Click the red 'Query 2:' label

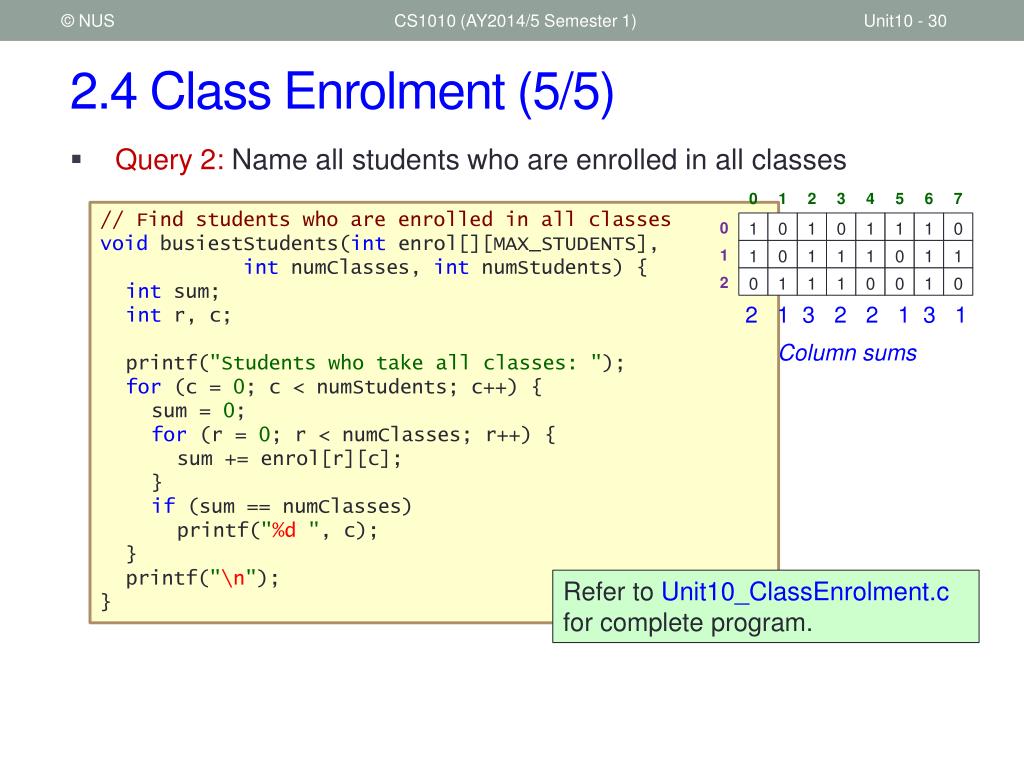169,160
